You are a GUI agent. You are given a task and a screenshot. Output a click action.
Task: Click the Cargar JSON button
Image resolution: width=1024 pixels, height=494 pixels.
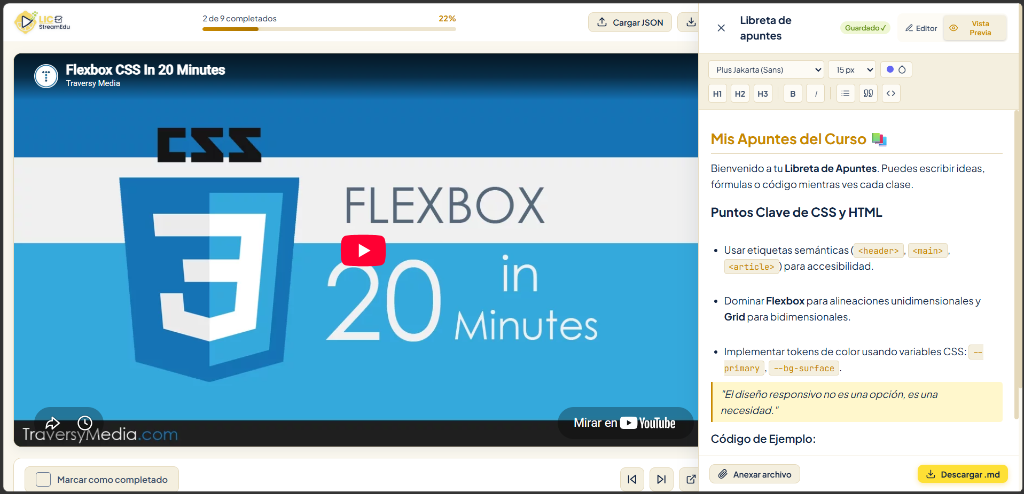click(x=630, y=22)
